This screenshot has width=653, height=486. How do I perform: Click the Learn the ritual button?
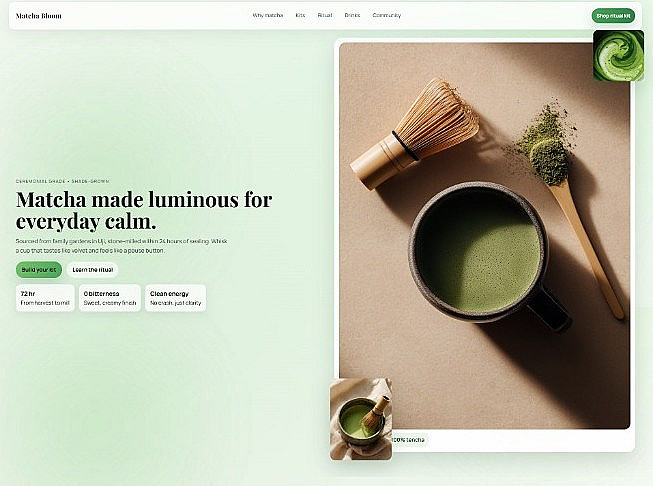92,270
